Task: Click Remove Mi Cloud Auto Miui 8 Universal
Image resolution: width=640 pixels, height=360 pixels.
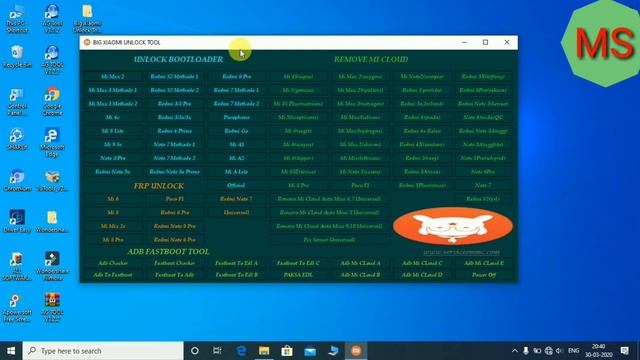Action: (329, 213)
